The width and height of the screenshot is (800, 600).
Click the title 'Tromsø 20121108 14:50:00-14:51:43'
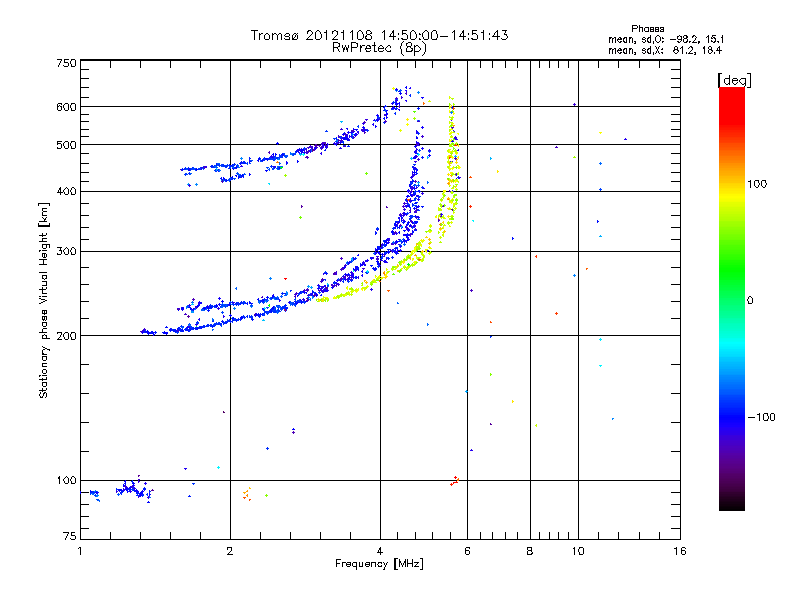pyautogui.click(x=379, y=35)
